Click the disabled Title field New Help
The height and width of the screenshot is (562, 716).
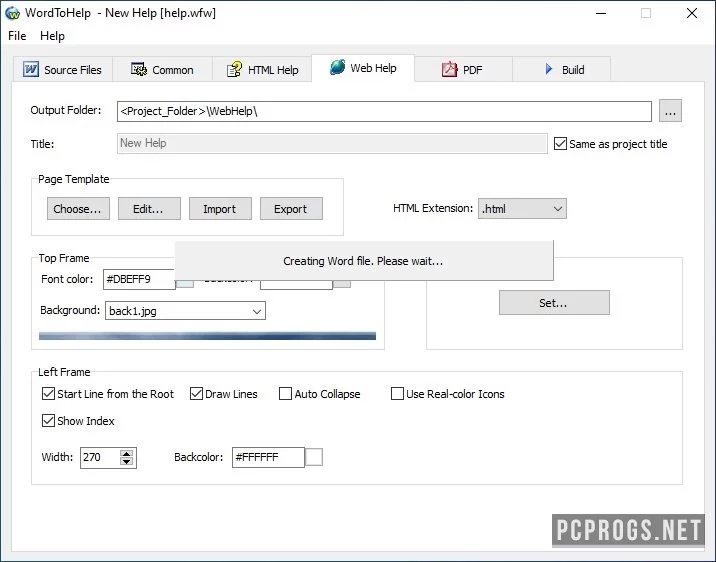pos(332,143)
